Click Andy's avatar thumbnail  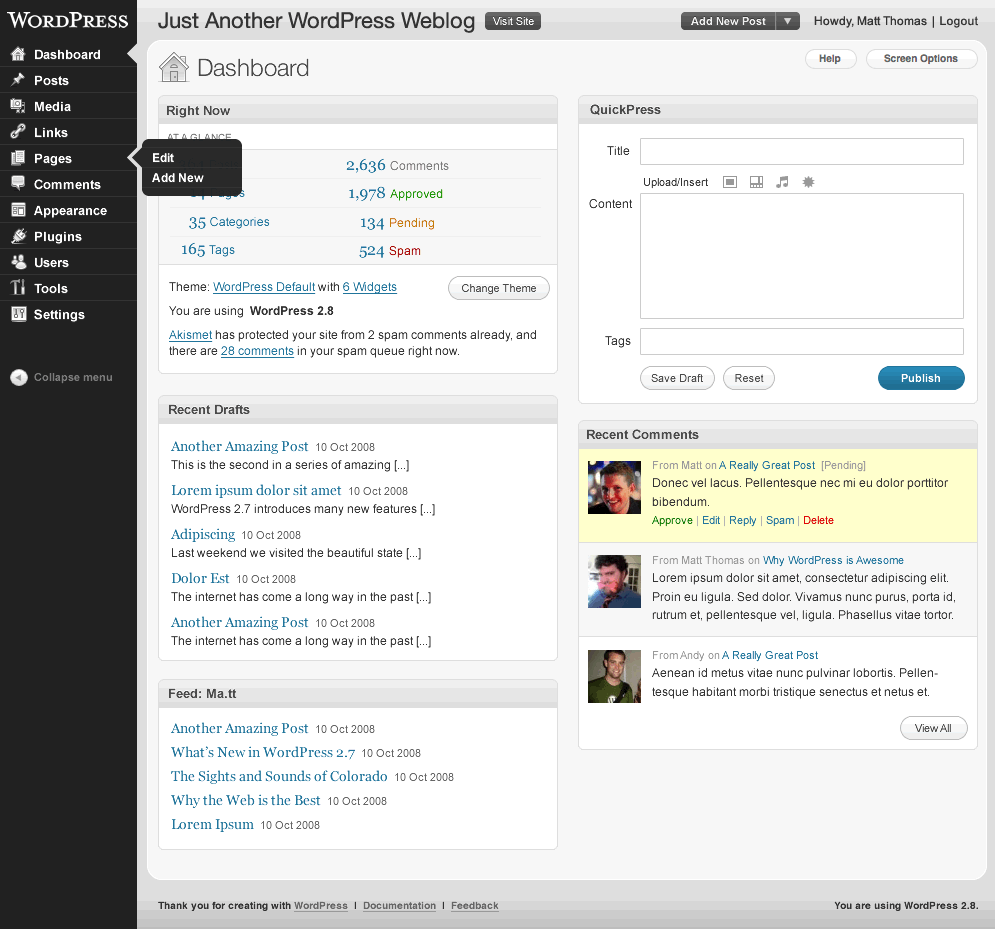tap(614, 676)
